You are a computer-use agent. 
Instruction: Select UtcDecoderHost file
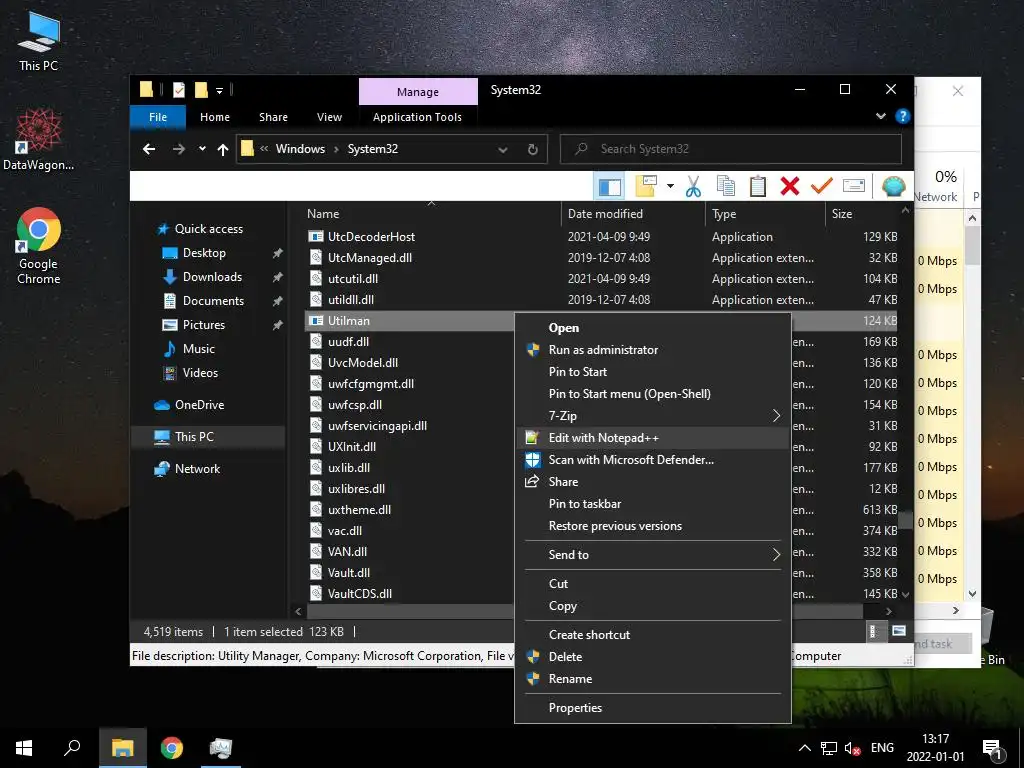pos(371,236)
